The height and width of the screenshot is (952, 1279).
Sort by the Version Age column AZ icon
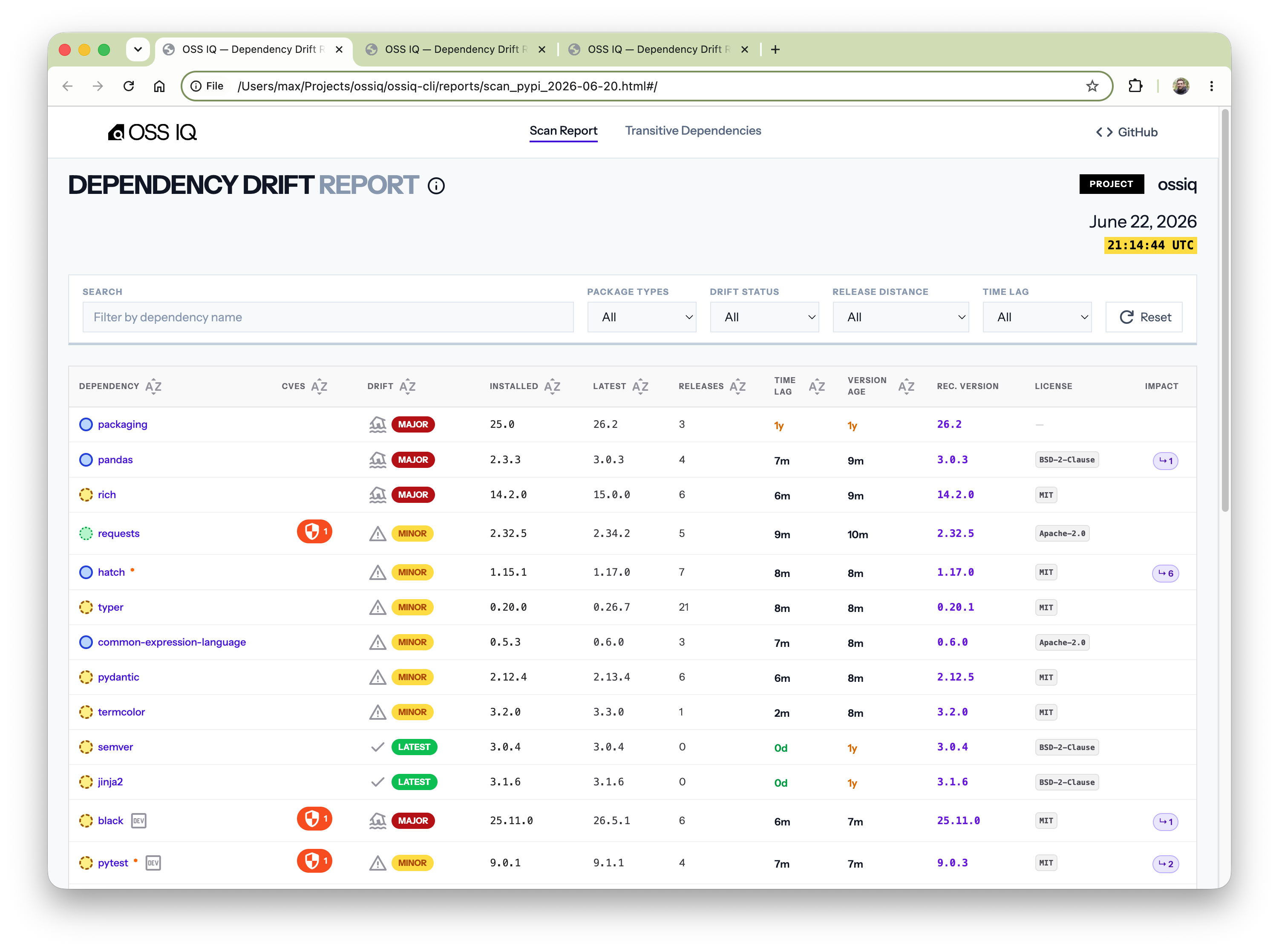[906, 386]
